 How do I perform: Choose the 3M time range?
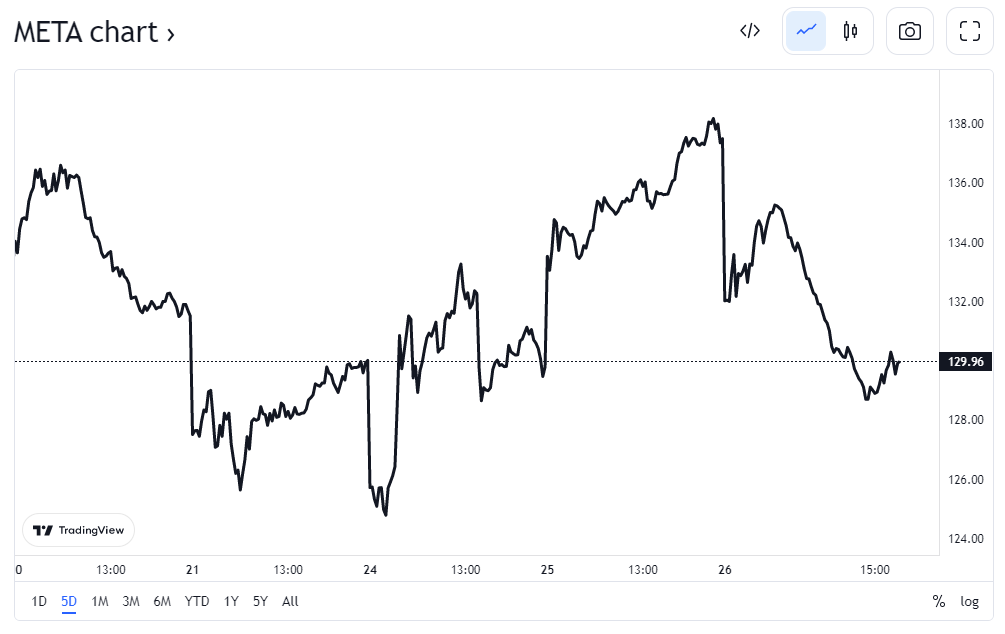pos(131,601)
